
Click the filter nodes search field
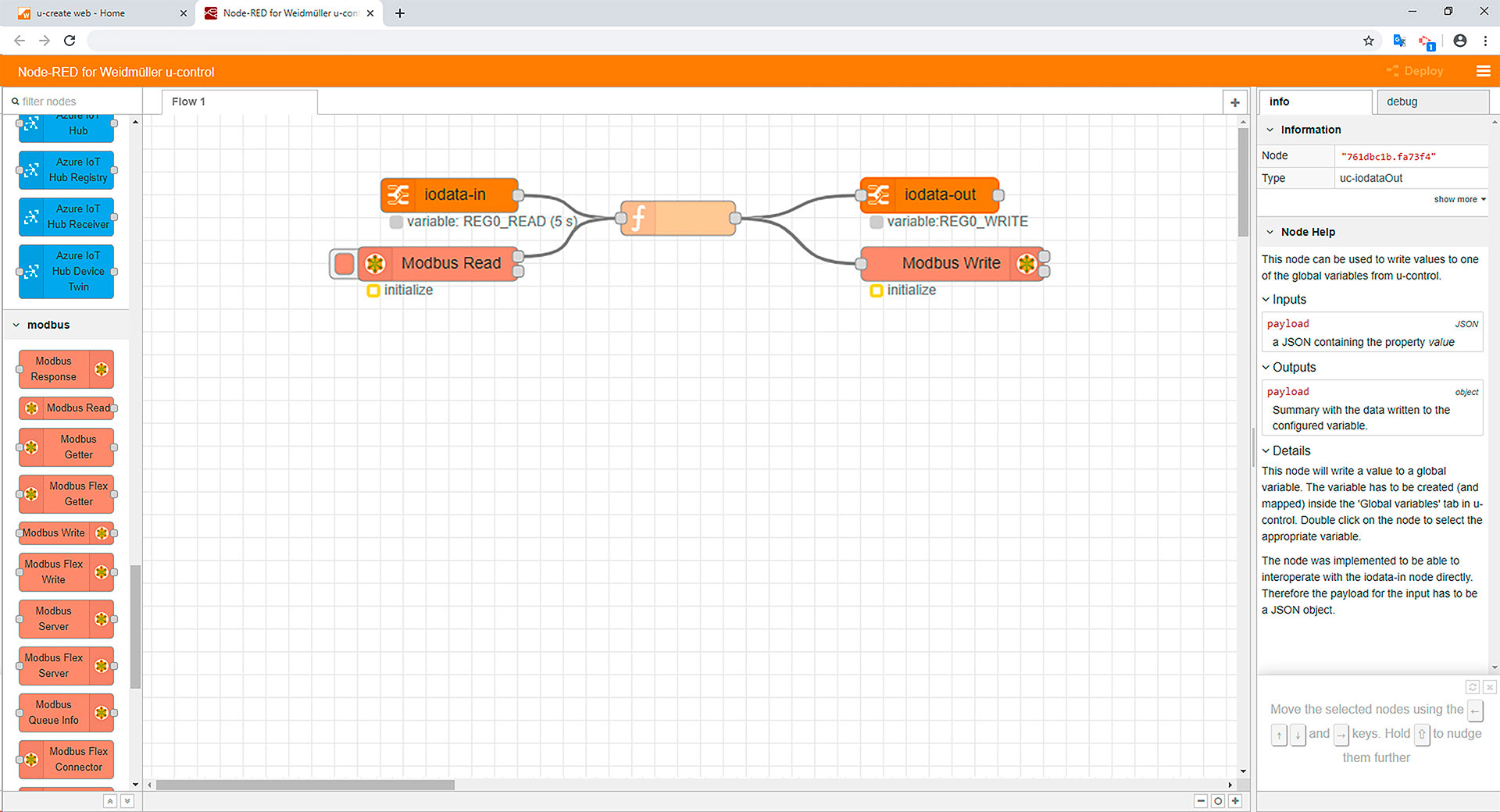74,101
